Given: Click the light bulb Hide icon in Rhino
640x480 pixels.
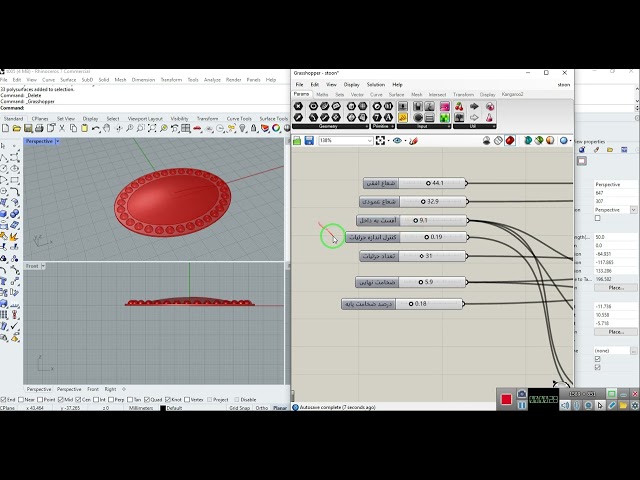Looking at the screenshot, I should pyautogui.click(x=242, y=128).
